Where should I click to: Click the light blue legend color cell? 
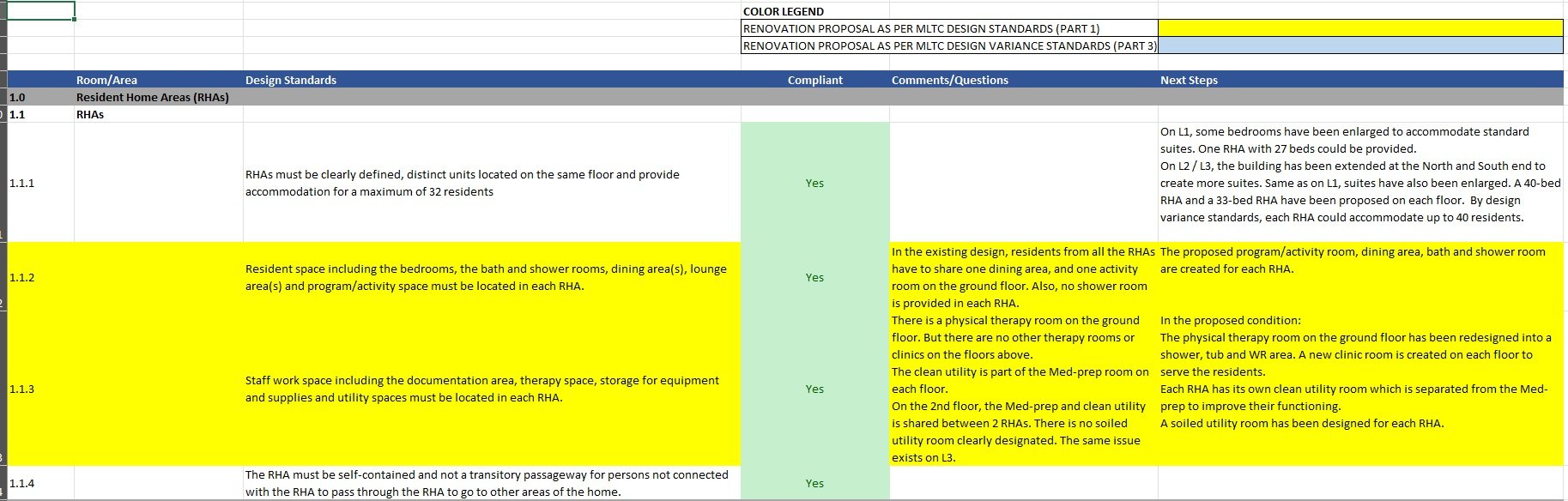click(1360, 45)
